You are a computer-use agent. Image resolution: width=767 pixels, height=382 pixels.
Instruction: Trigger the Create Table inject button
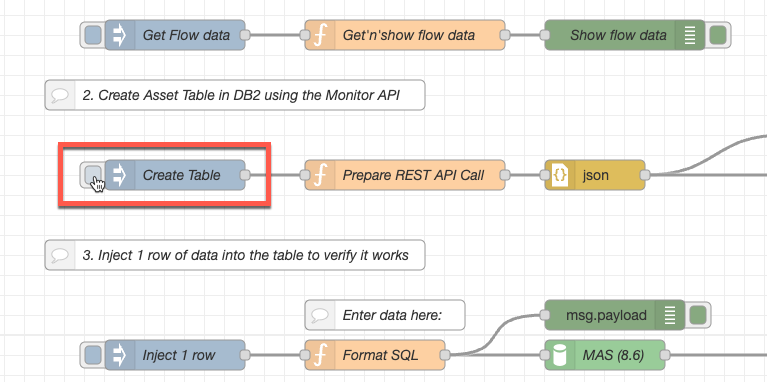coord(92,175)
